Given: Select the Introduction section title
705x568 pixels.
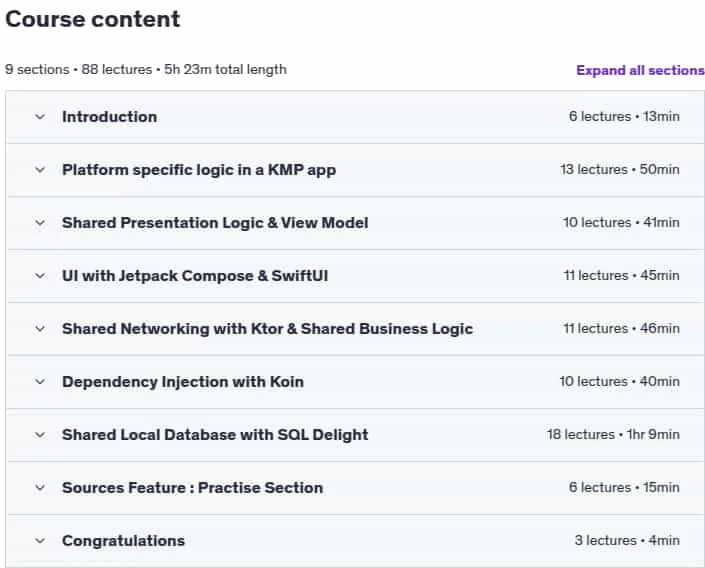Looking at the screenshot, I should point(109,117).
